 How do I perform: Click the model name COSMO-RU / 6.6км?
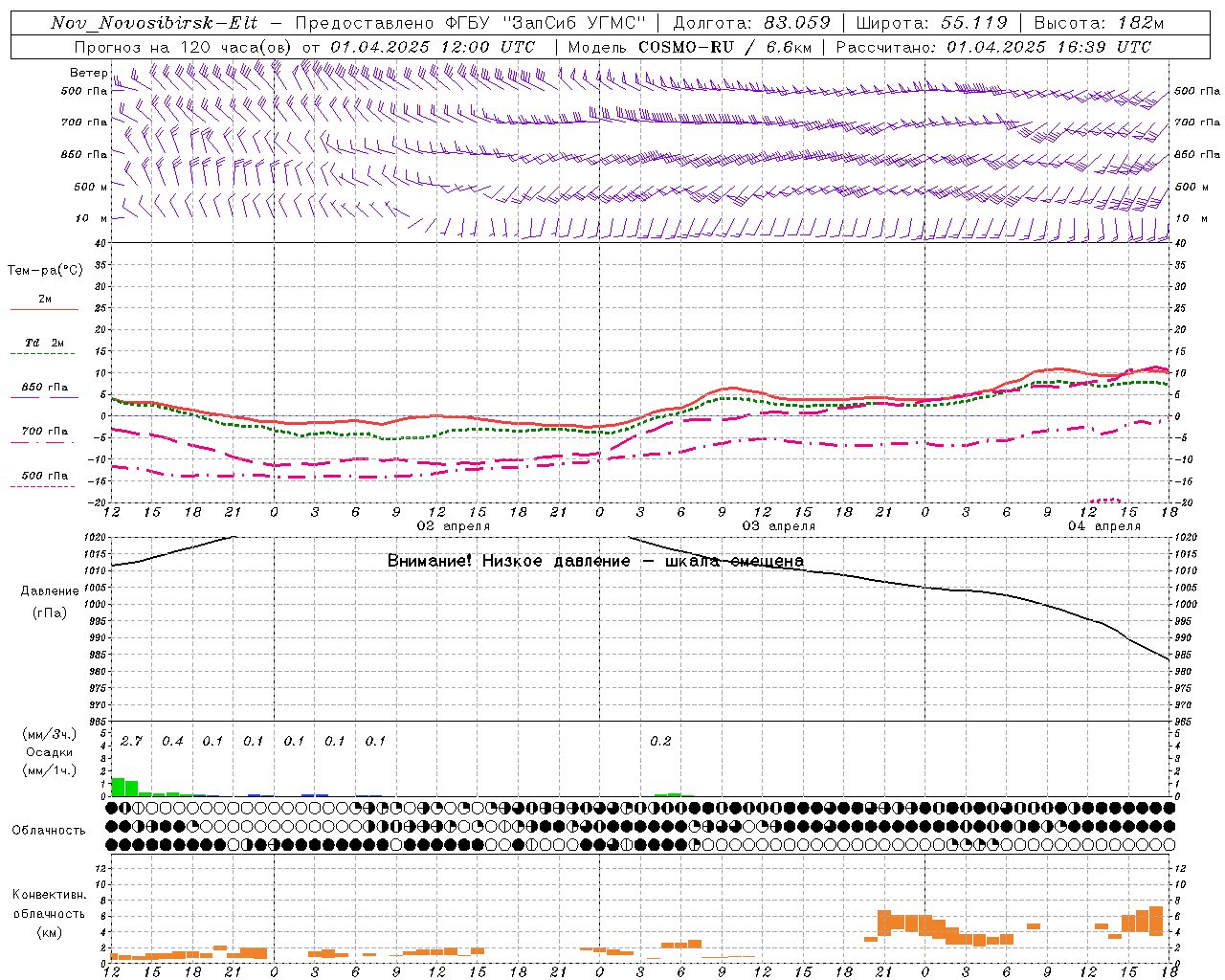click(724, 47)
